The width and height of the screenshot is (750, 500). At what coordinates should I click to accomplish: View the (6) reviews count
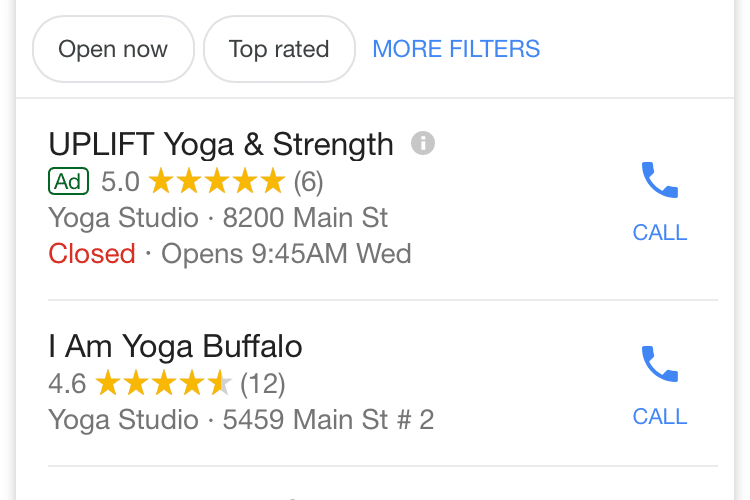[309, 182]
